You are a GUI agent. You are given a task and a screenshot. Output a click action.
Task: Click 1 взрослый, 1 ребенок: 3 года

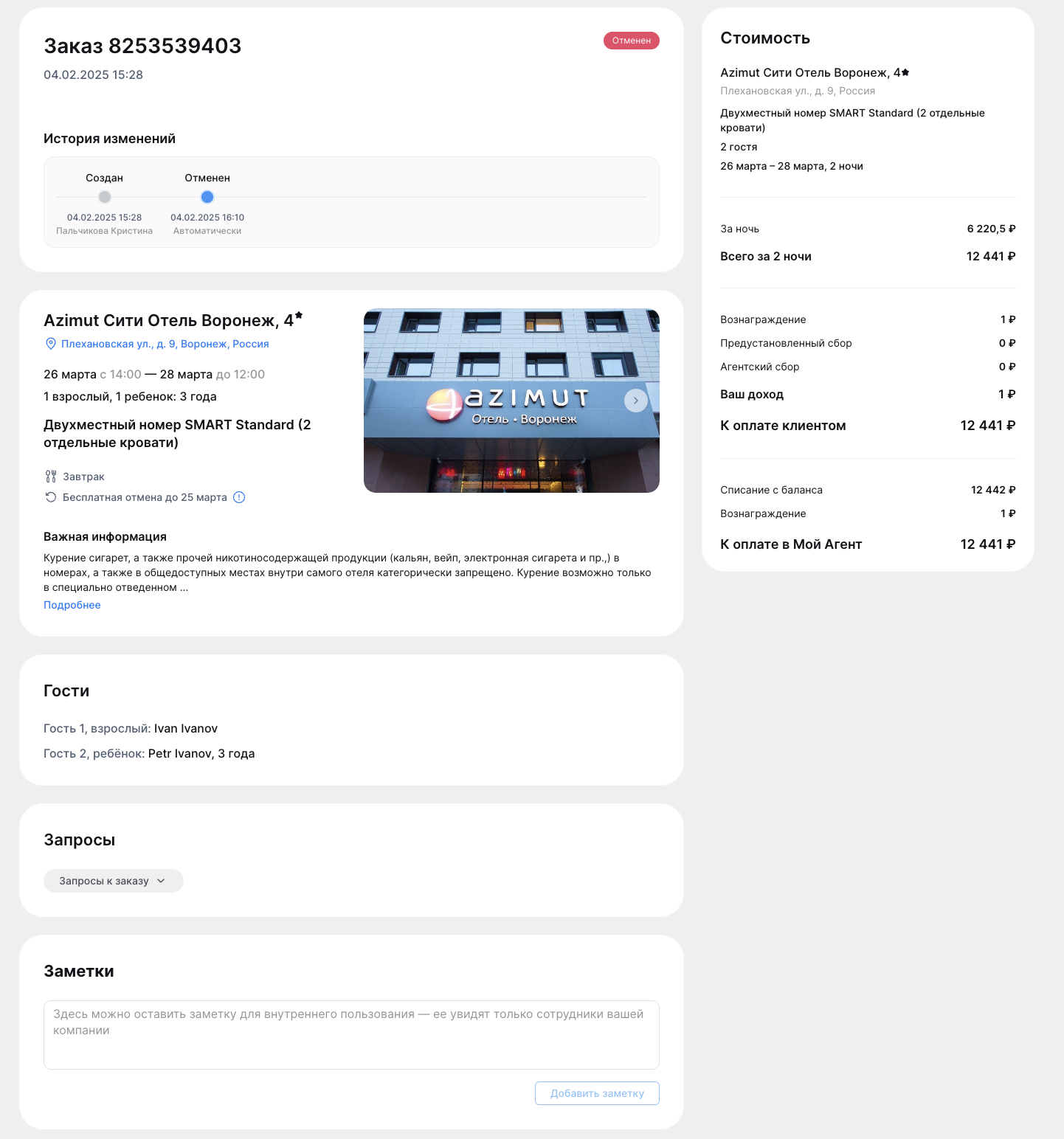(130, 396)
